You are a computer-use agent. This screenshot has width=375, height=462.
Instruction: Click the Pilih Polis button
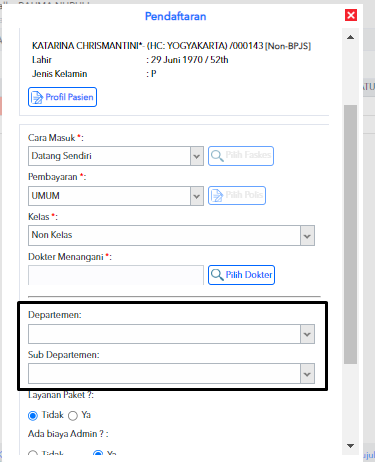point(237,195)
